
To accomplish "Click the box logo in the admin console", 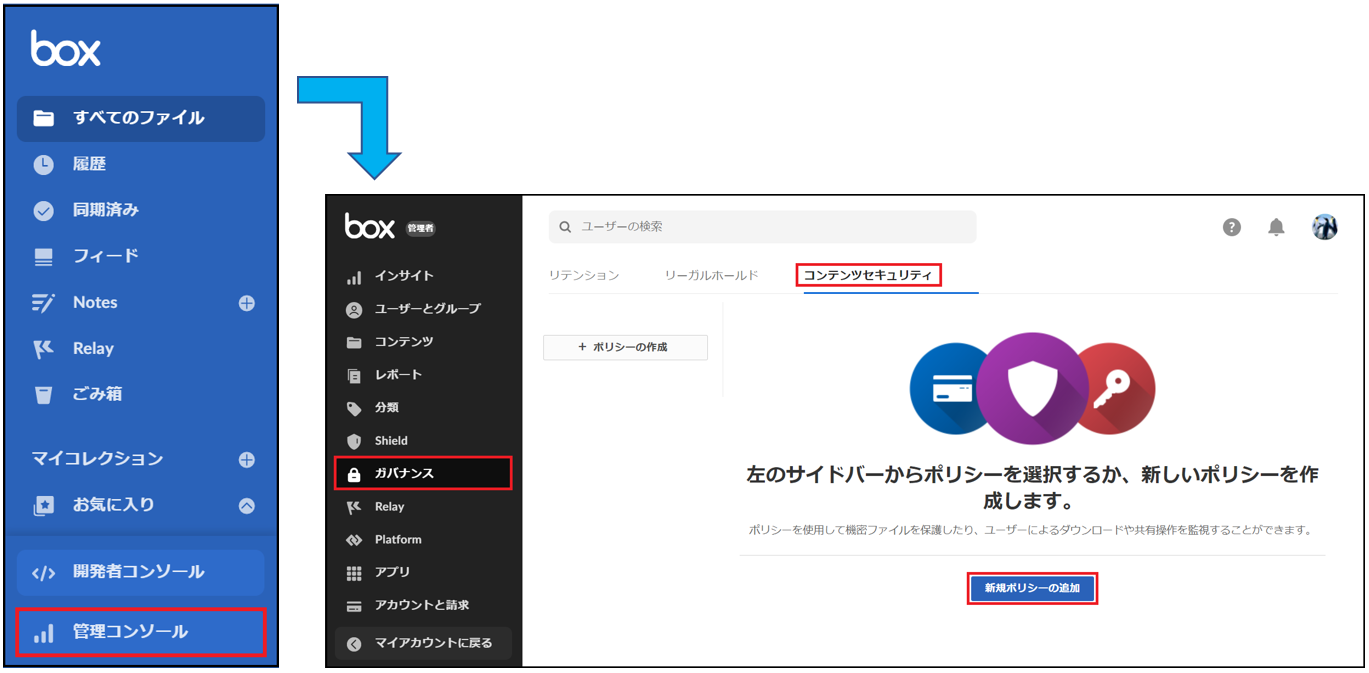I will (x=370, y=226).
